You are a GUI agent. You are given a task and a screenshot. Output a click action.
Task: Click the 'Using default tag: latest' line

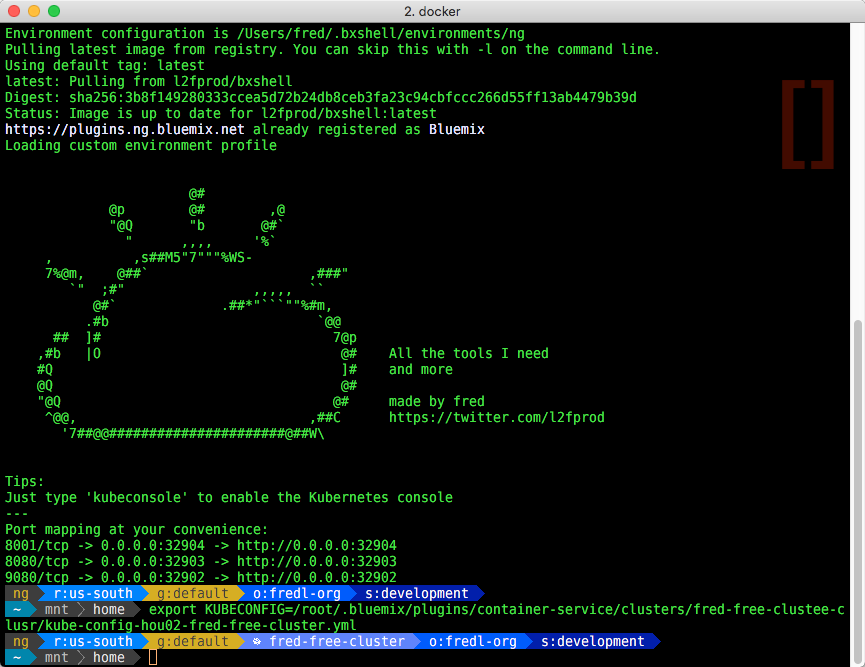105,66
